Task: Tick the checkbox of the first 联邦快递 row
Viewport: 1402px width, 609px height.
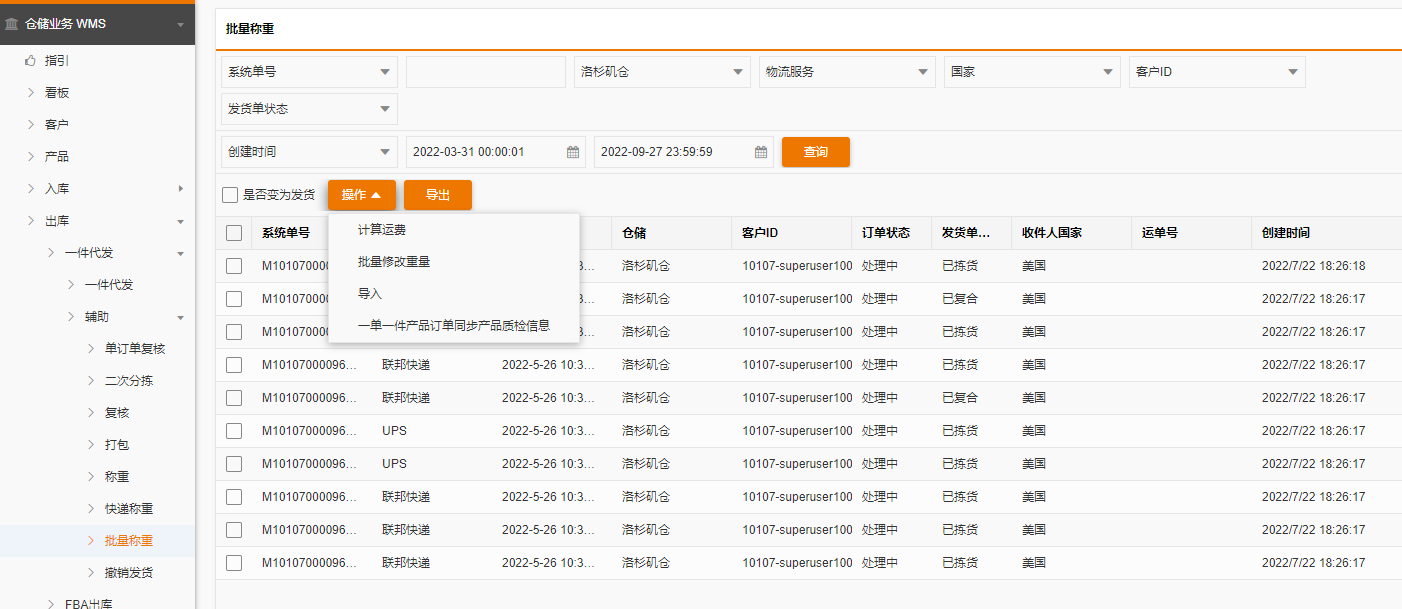Action: (234, 365)
